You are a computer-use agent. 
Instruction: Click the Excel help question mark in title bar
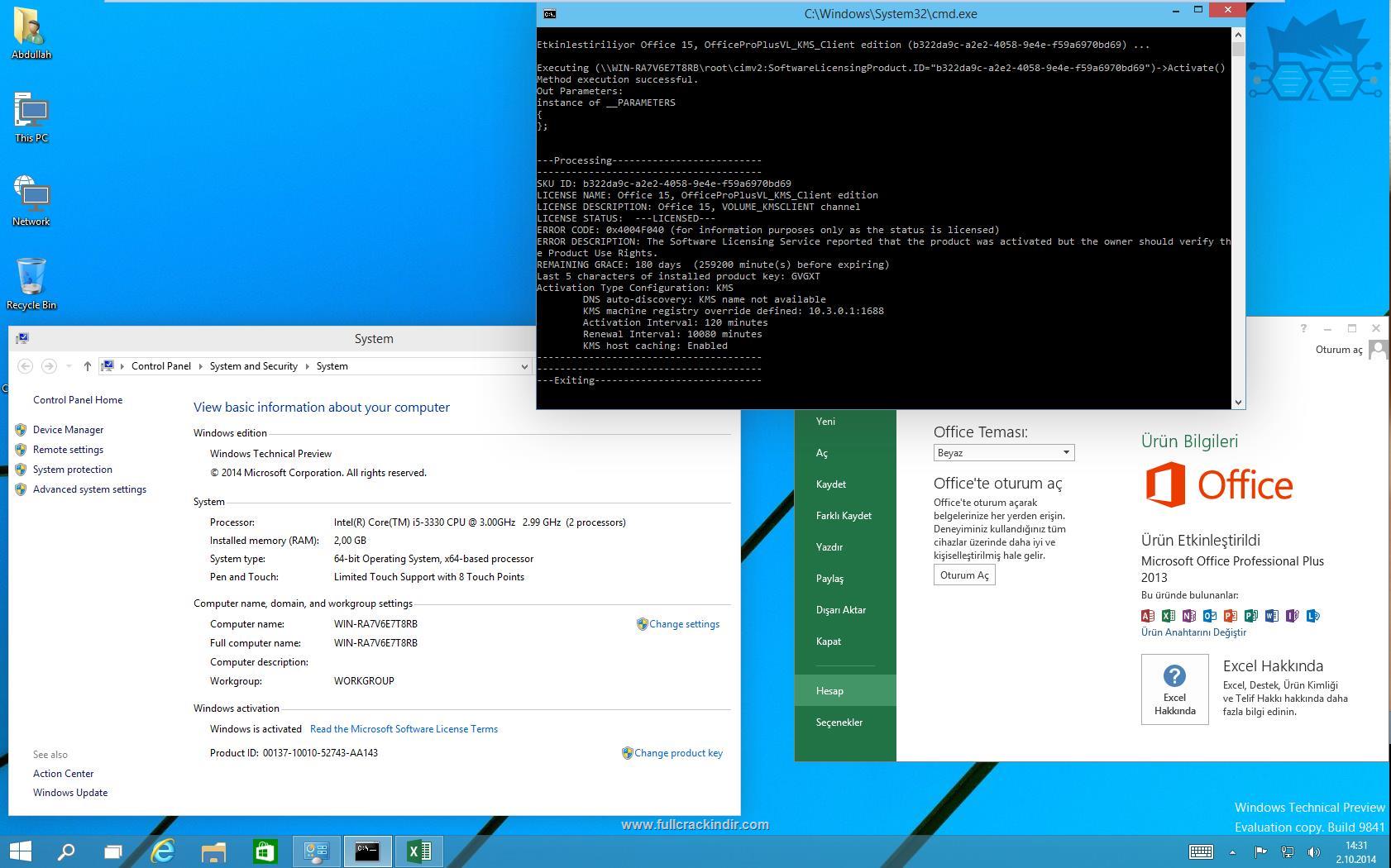click(x=1303, y=329)
